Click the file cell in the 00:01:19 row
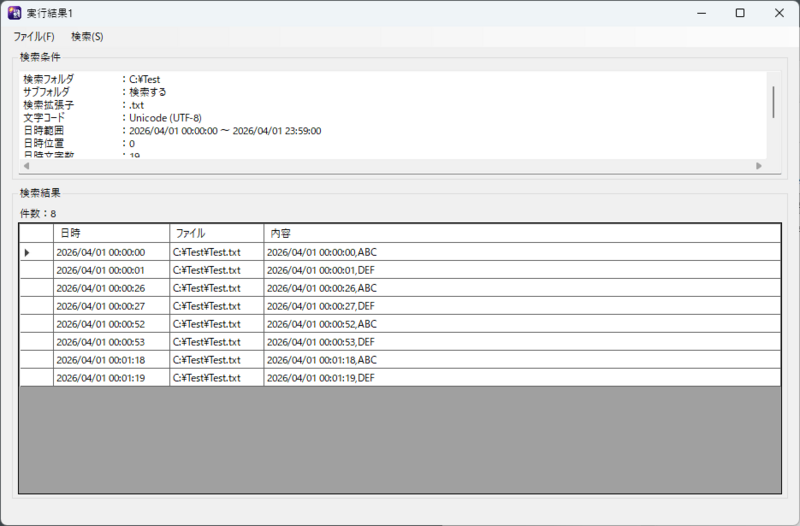This screenshot has width=800, height=526. (x=216, y=378)
